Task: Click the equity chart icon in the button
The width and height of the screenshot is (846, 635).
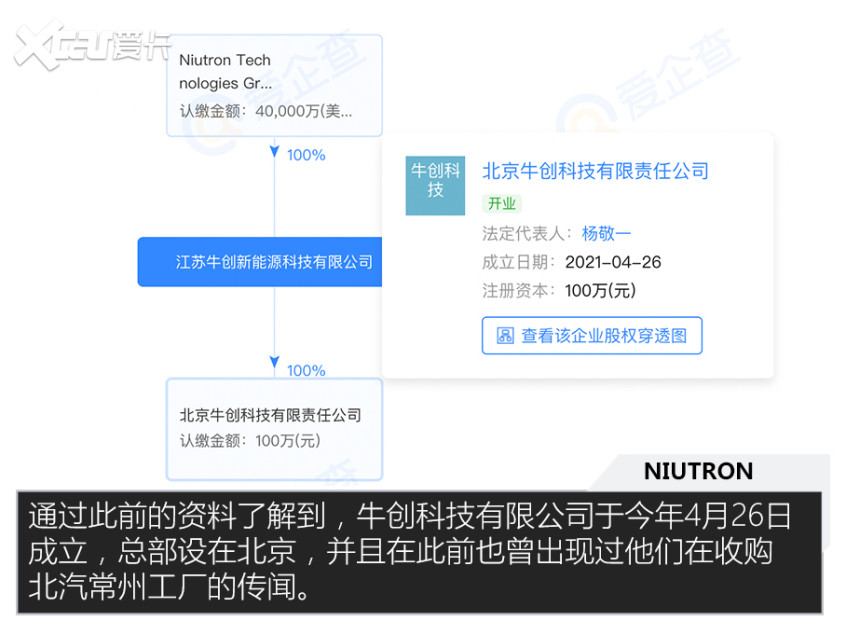Action: coord(505,336)
